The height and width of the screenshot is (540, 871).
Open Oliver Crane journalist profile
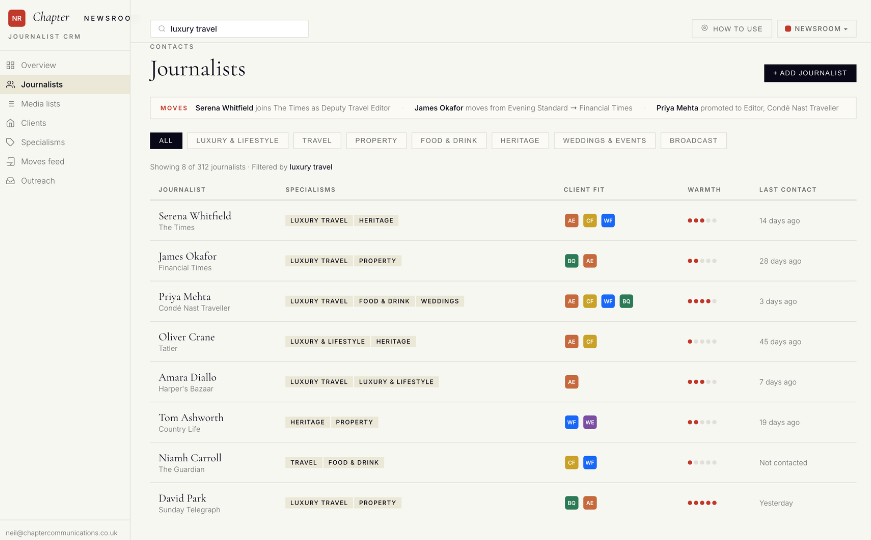pyautogui.click(x=187, y=337)
